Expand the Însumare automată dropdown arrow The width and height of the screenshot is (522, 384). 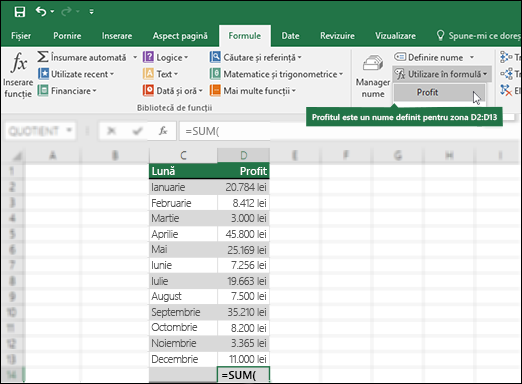[135, 57]
